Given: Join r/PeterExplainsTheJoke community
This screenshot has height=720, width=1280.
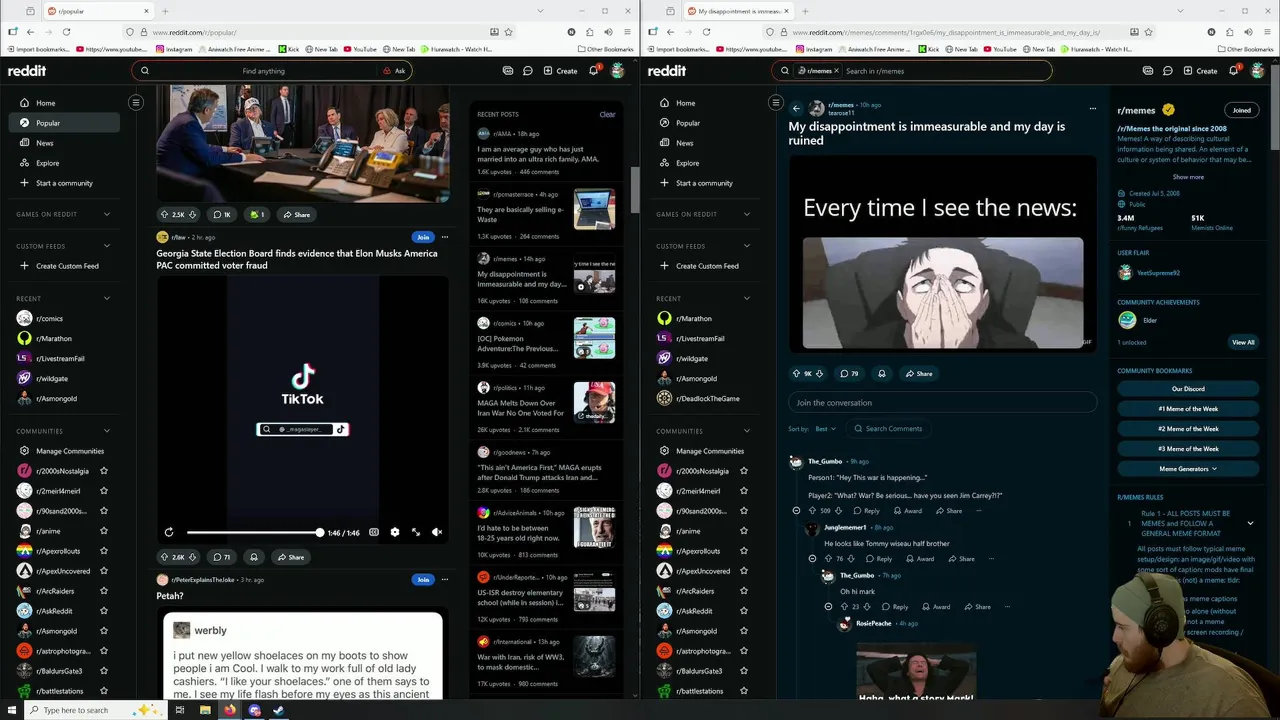Looking at the screenshot, I should coord(423,580).
